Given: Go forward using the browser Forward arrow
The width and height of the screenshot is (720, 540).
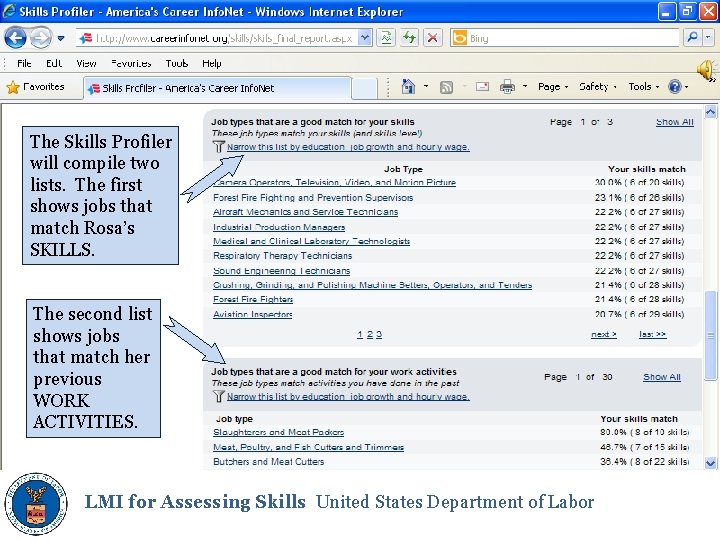Looking at the screenshot, I should (41, 38).
